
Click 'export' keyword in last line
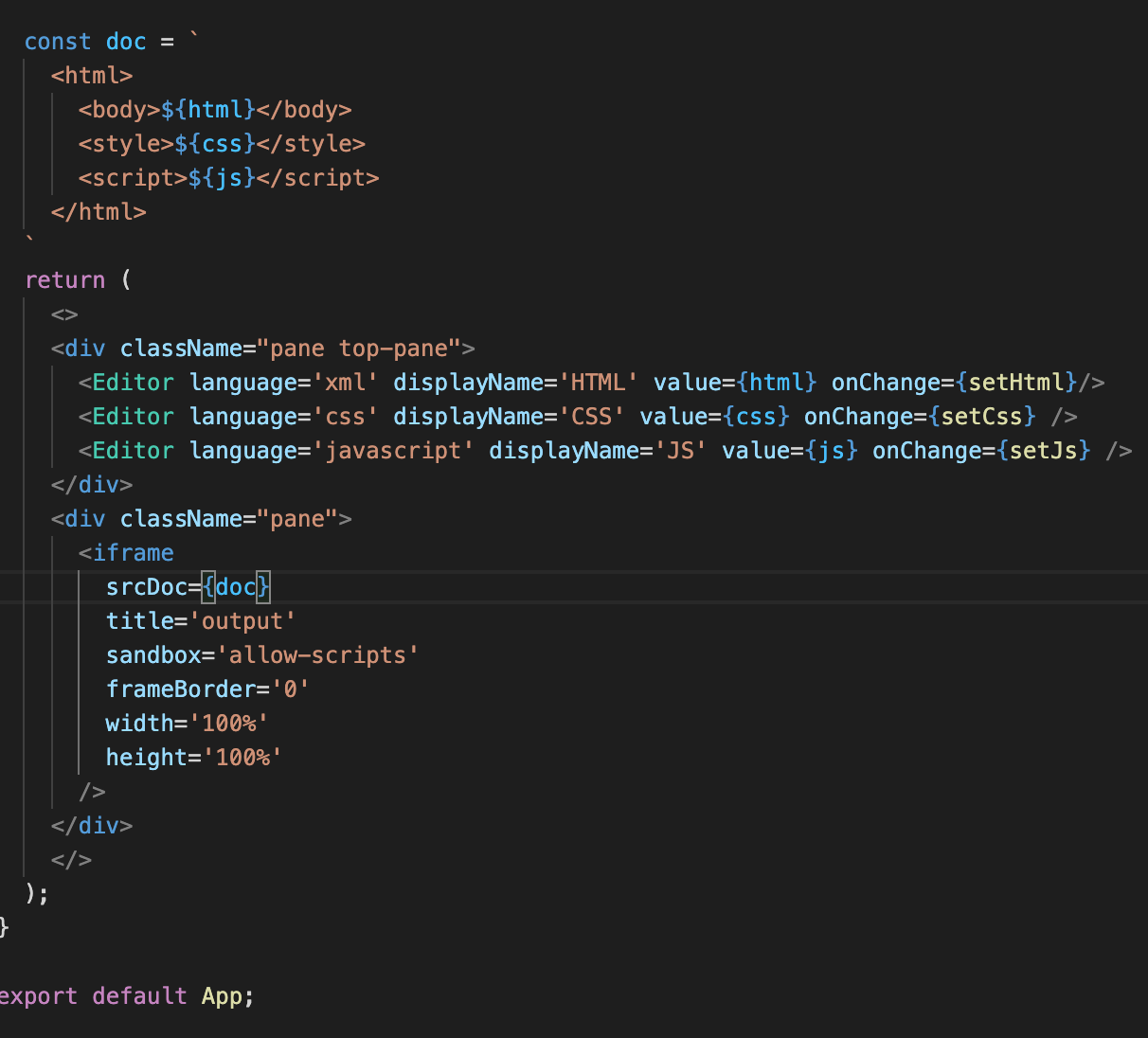pos(38,996)
